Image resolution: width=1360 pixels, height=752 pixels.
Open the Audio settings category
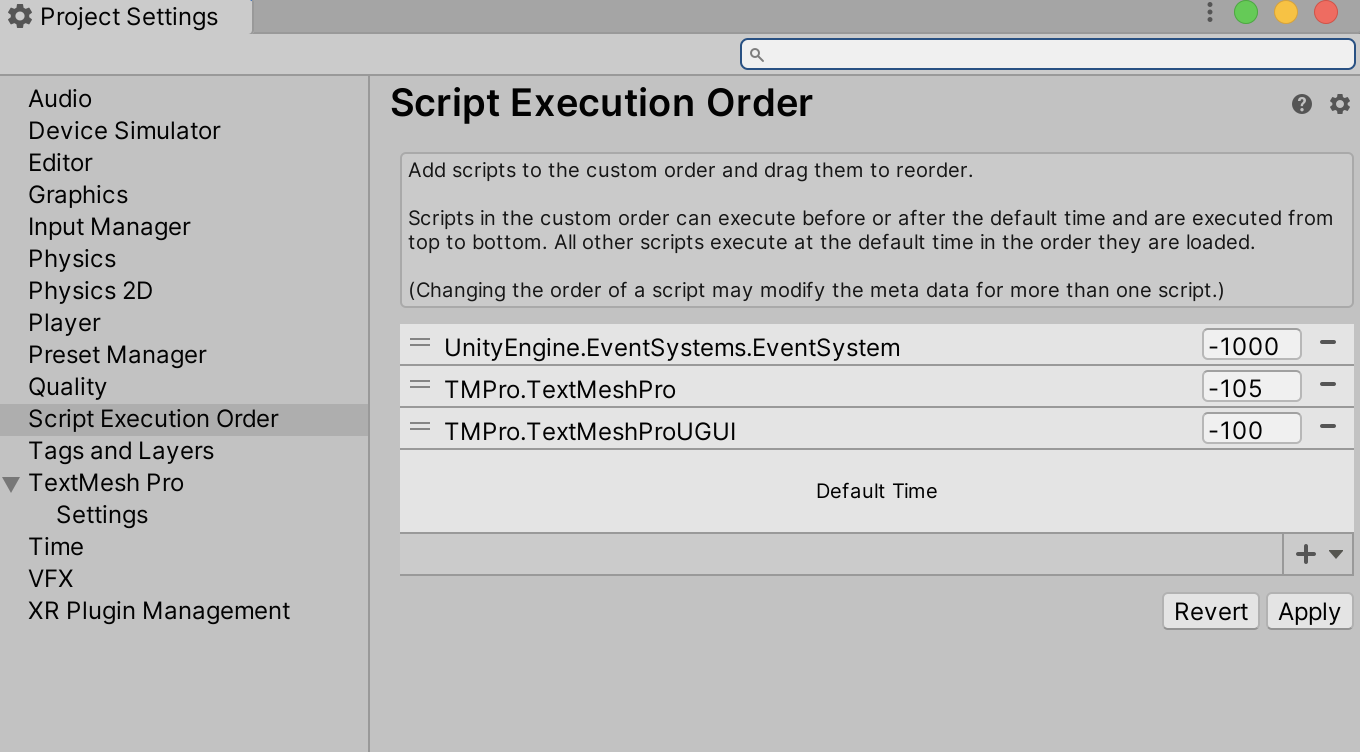pos(60,99)
